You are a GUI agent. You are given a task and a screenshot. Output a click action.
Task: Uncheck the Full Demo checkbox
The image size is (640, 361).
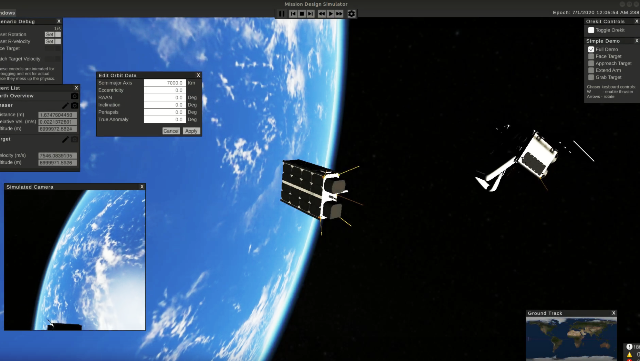click(x=591, y=49)
